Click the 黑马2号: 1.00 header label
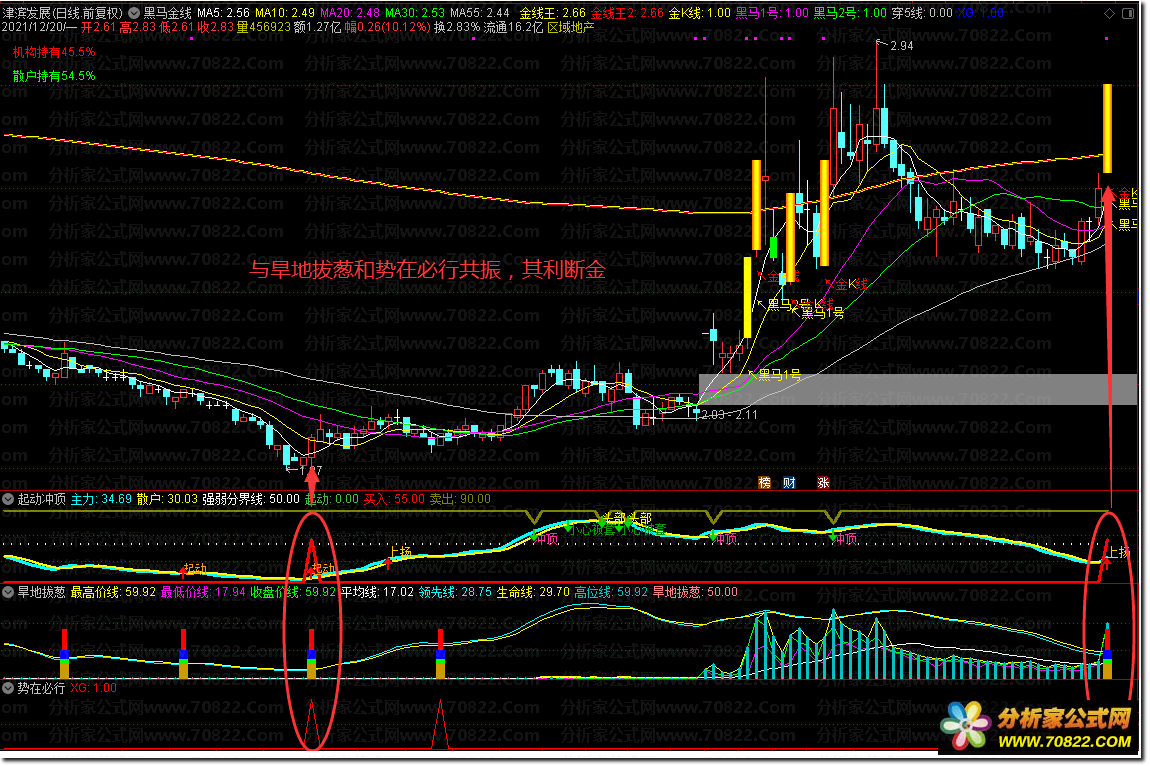The height and width of the screenshot is (766, 1150). point(851,13)
